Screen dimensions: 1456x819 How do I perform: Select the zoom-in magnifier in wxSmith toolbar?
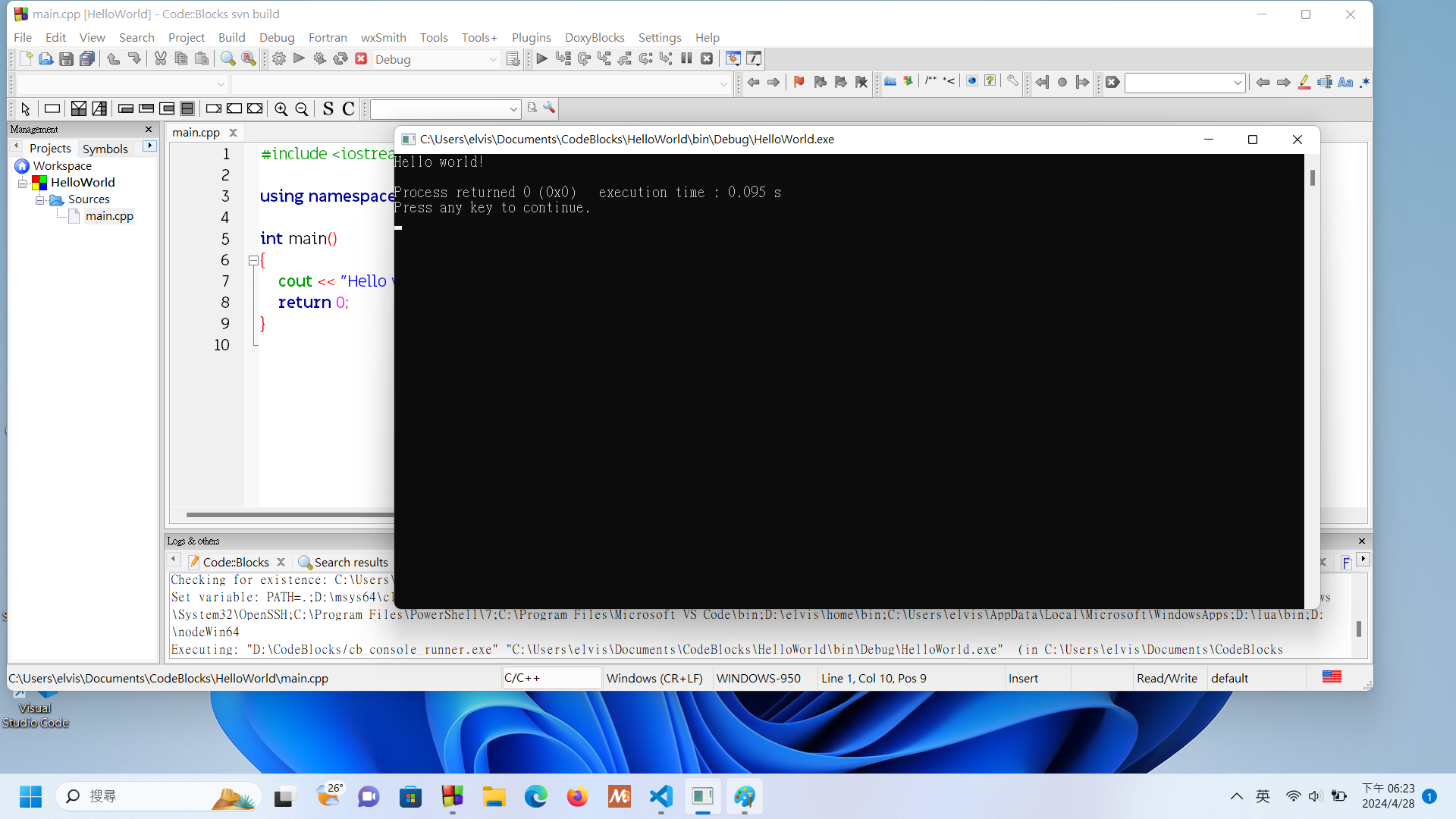pyautogui.click(x=281, y=108)
